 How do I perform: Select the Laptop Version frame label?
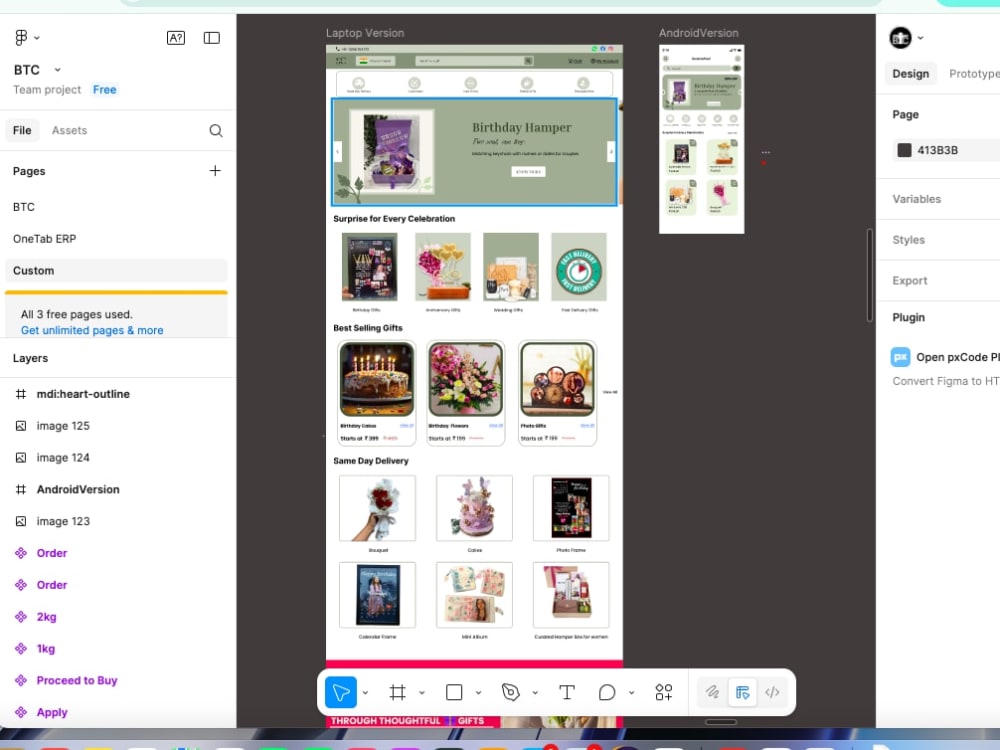365,33
